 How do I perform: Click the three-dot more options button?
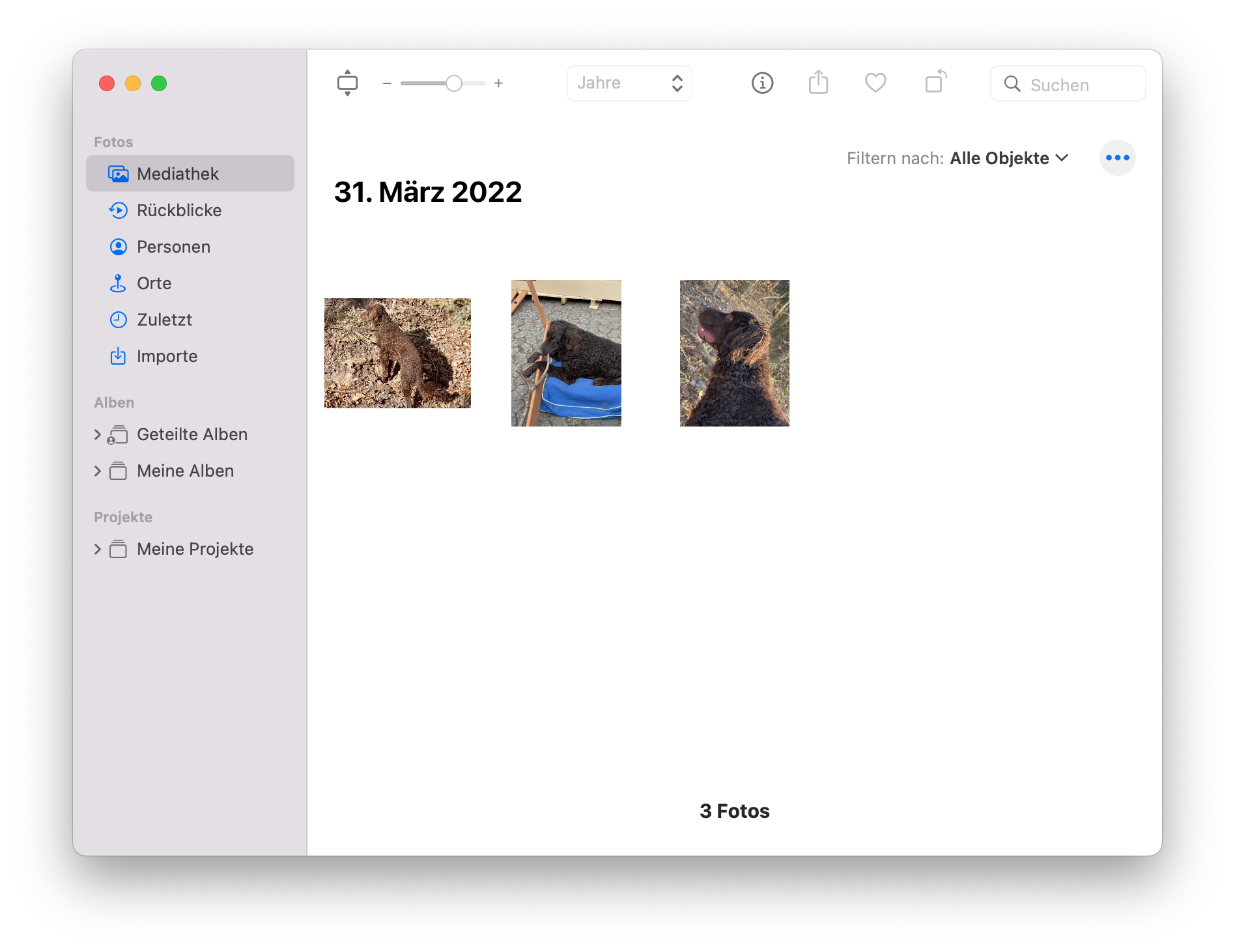1117,158
